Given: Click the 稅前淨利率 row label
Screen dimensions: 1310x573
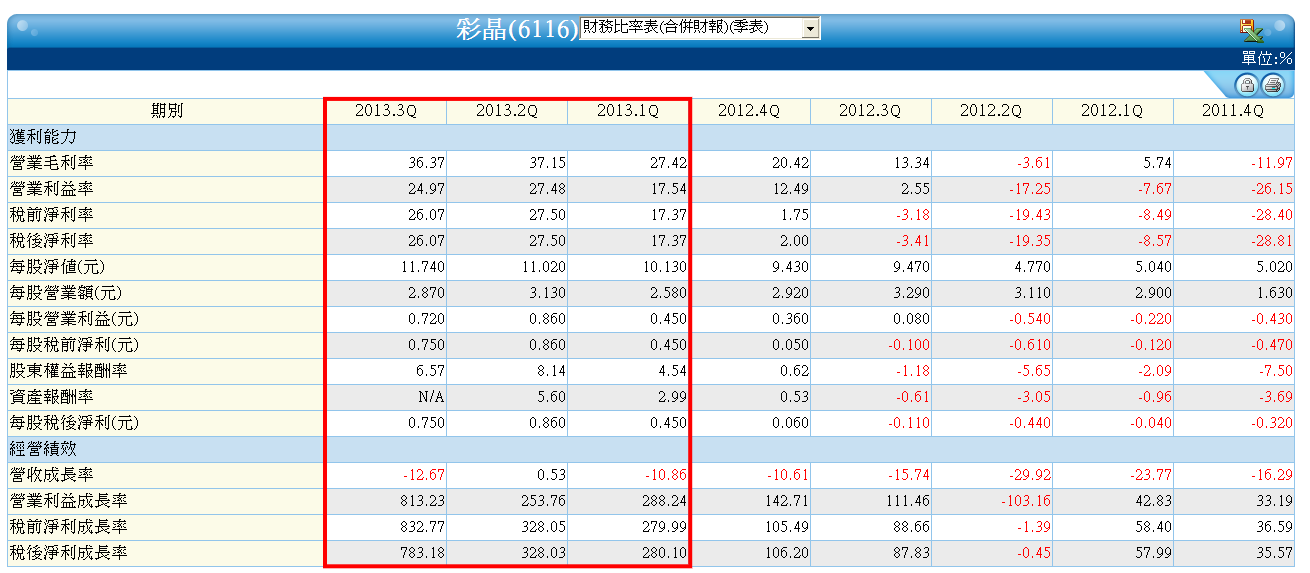Looking at the screenshot, I should point(52,215).
